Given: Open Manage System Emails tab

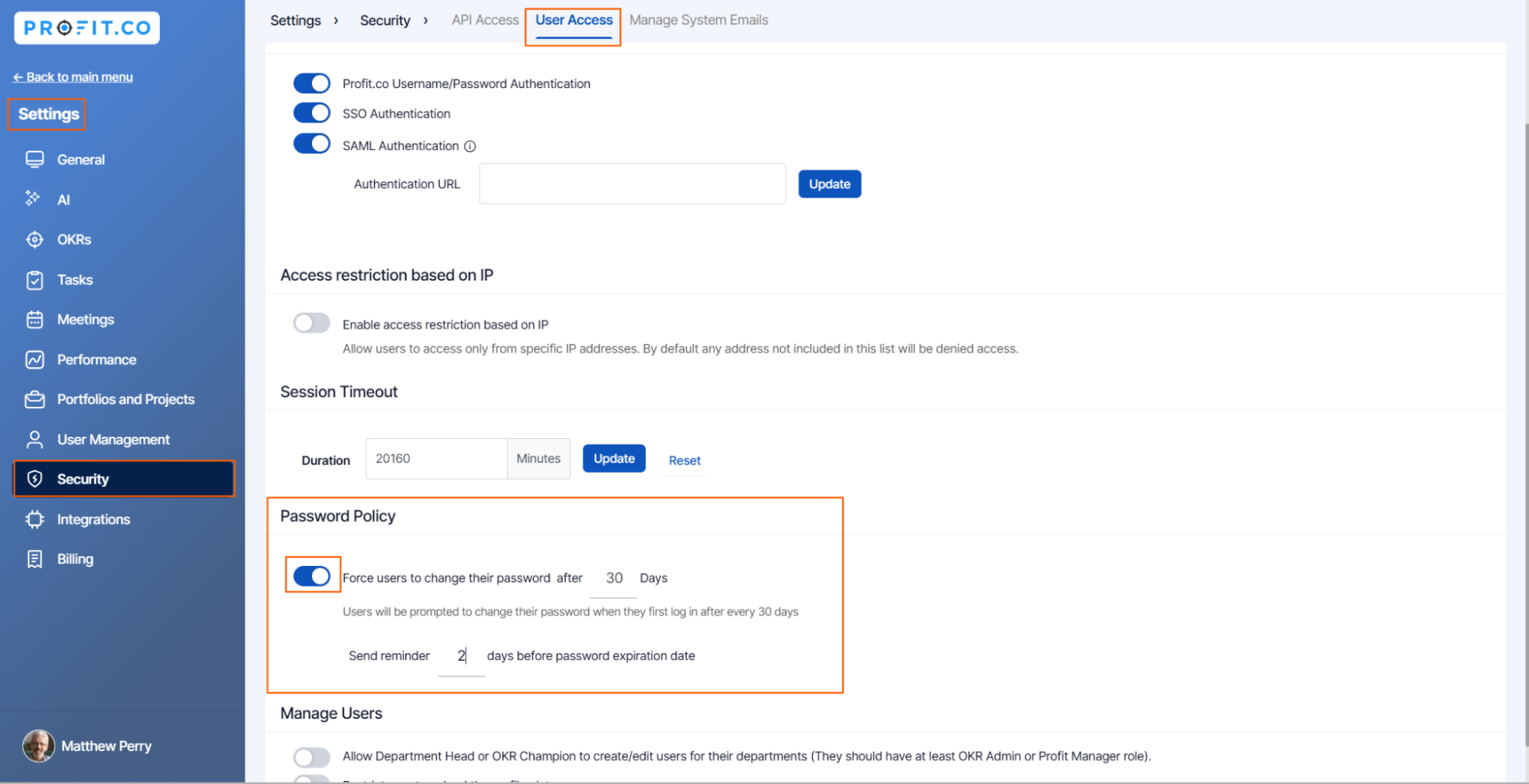Looking at the screenshot, I should click(x=698, y=20).
